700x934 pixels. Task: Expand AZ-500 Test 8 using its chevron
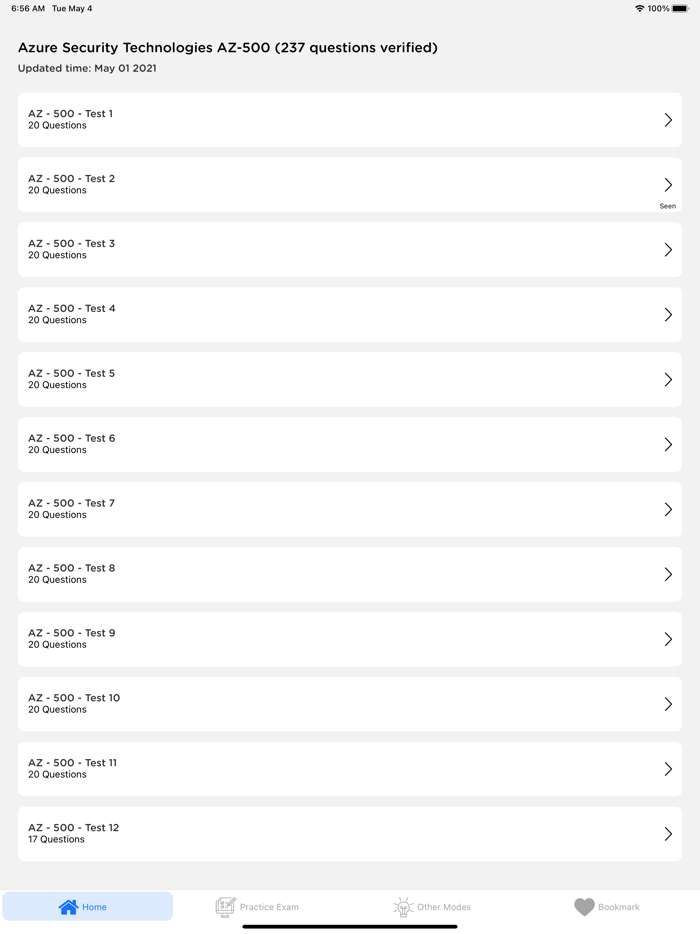point(668,574)
